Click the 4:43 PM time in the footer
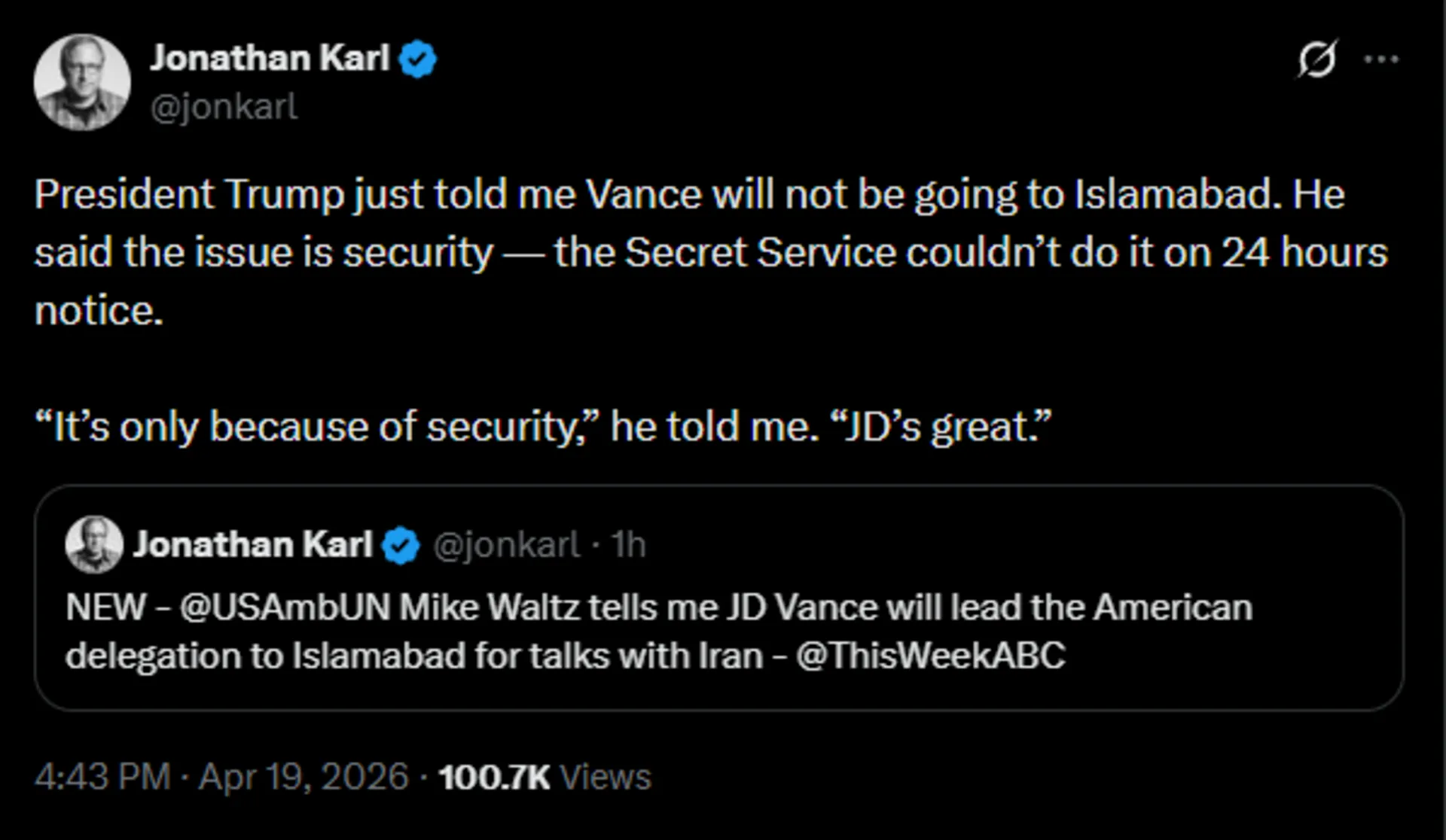 point(102,777)
